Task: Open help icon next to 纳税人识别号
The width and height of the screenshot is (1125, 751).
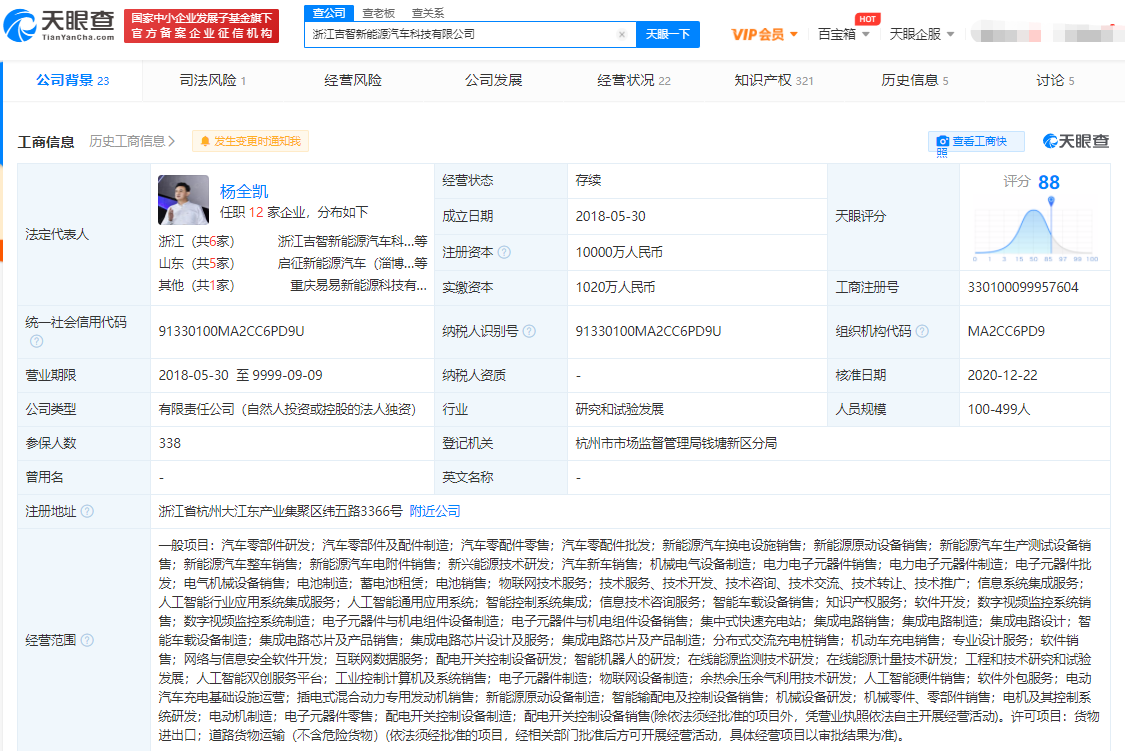Action: 529,331
